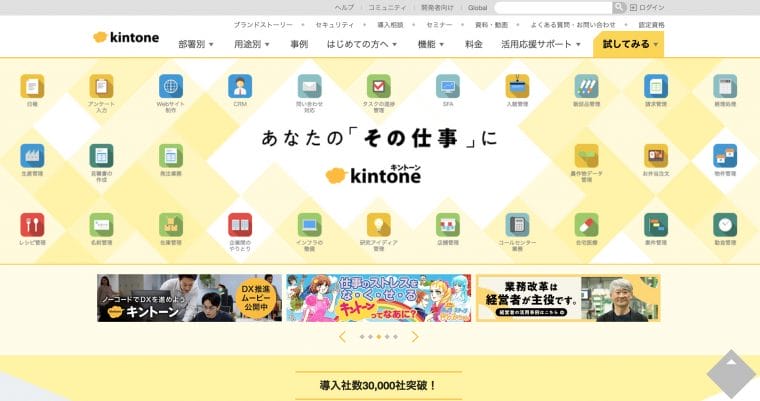Click the CRM app icon
The height and width of the screenshot is (401, 760).
click(240, 86)
